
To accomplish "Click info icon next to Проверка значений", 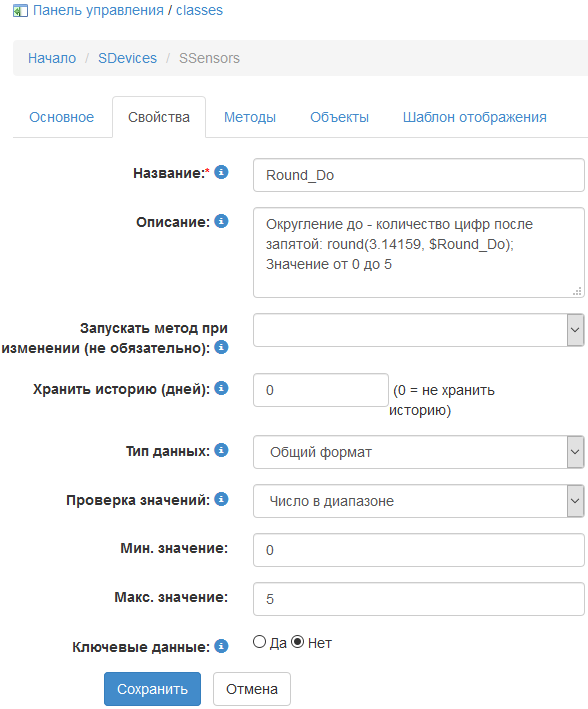I will (221, 499).
